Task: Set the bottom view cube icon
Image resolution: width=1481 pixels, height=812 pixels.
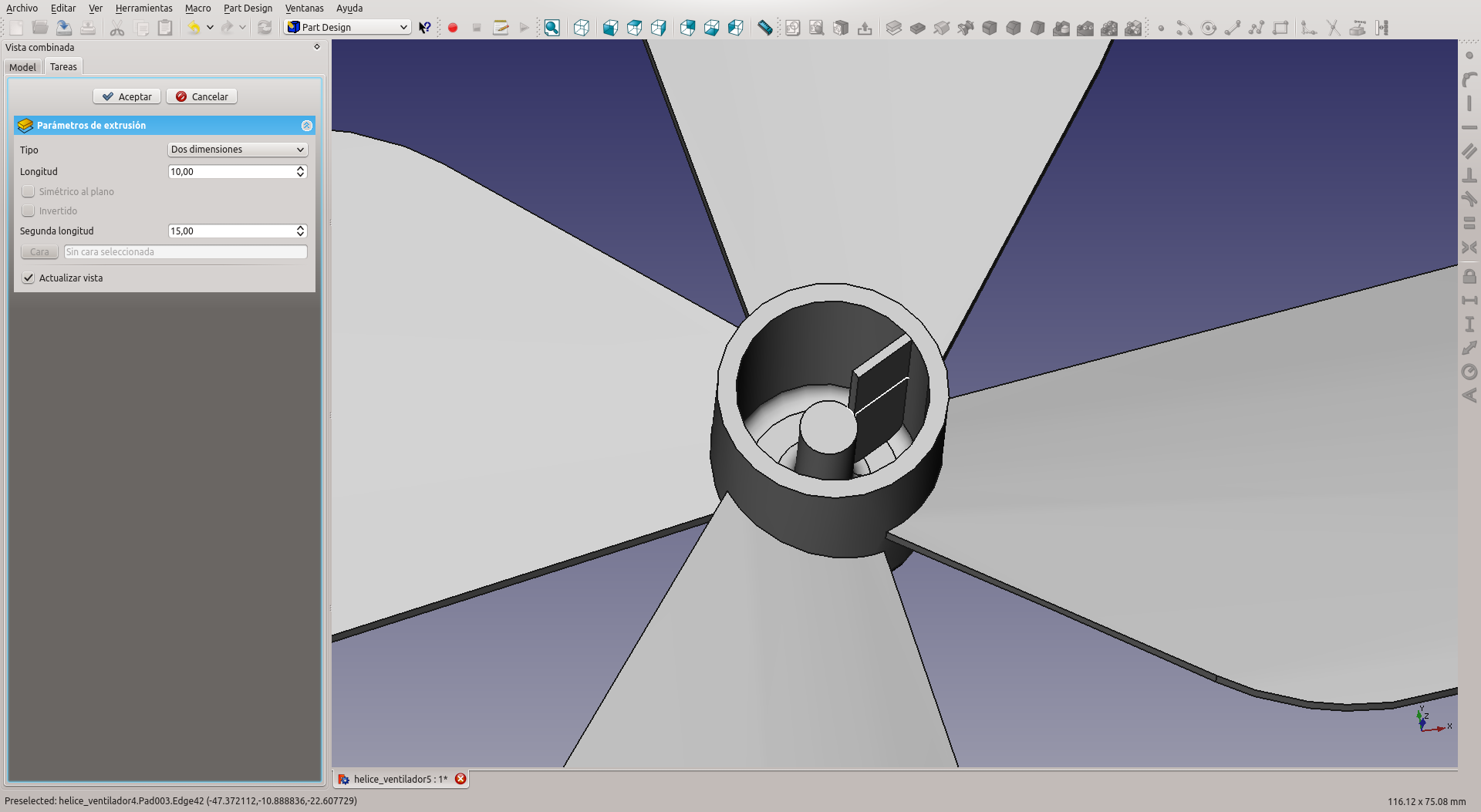Action: coord(711,28)
